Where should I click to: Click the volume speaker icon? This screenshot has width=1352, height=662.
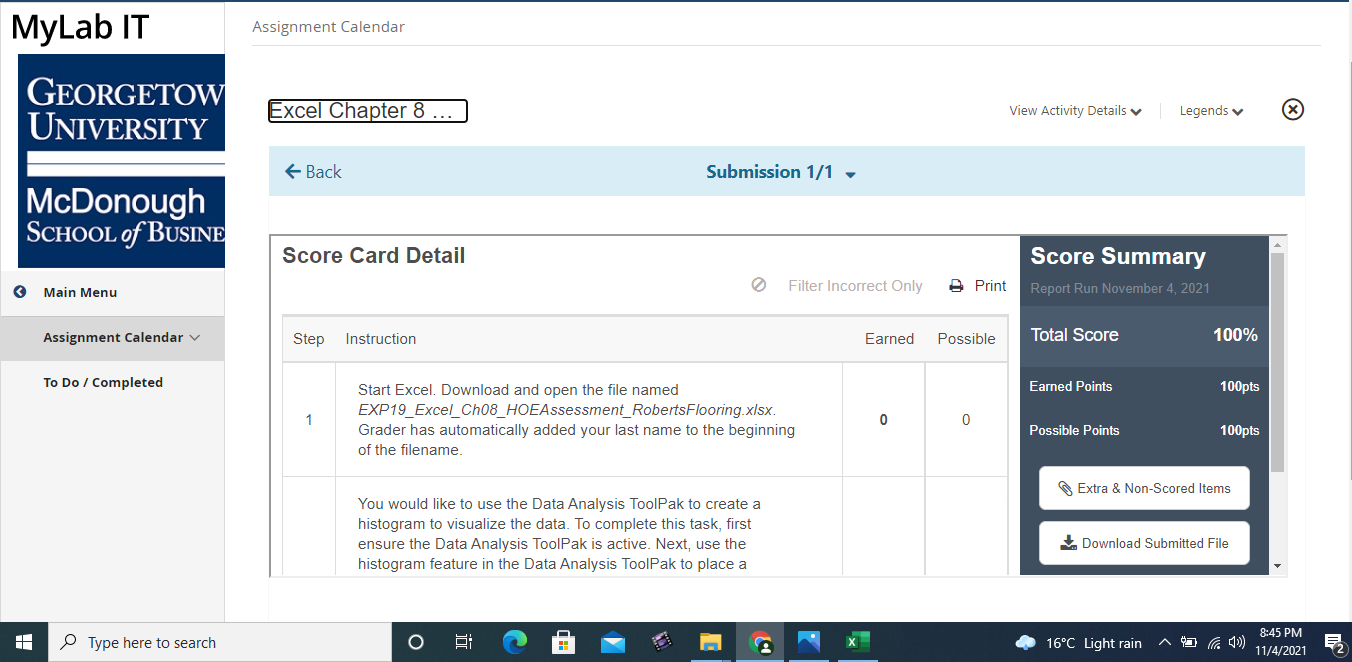1237,643
